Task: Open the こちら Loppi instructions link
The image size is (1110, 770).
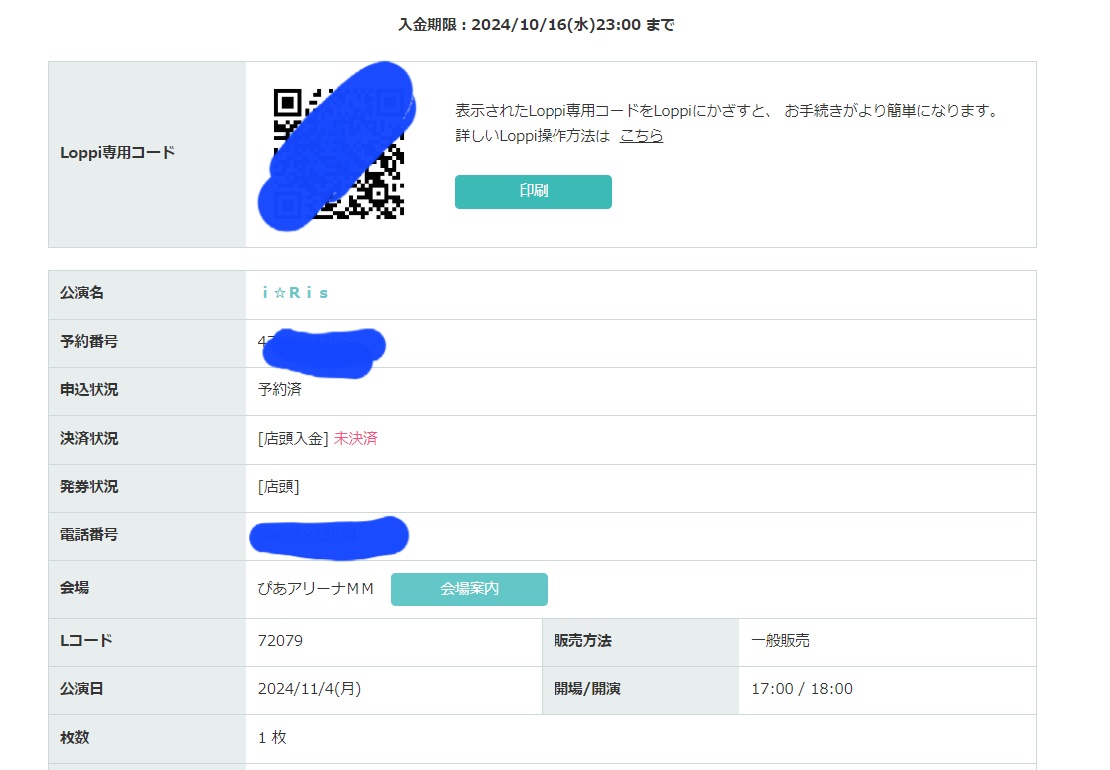Action: pos(641,135)
